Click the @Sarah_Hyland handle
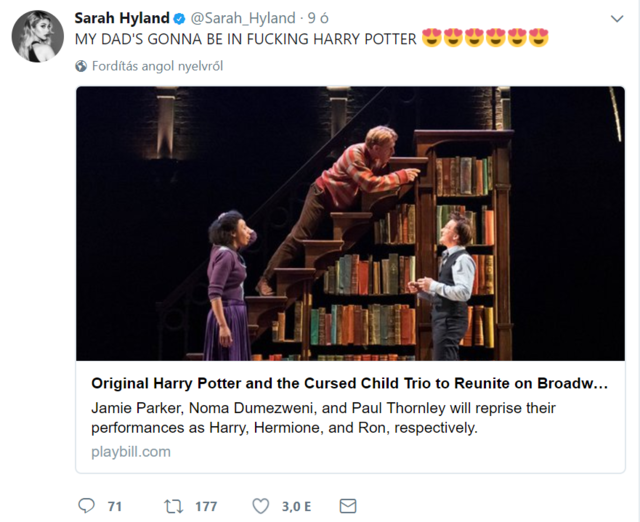This screenshot has width=640, height=522. pyautogui.click(x=243, y=18)
